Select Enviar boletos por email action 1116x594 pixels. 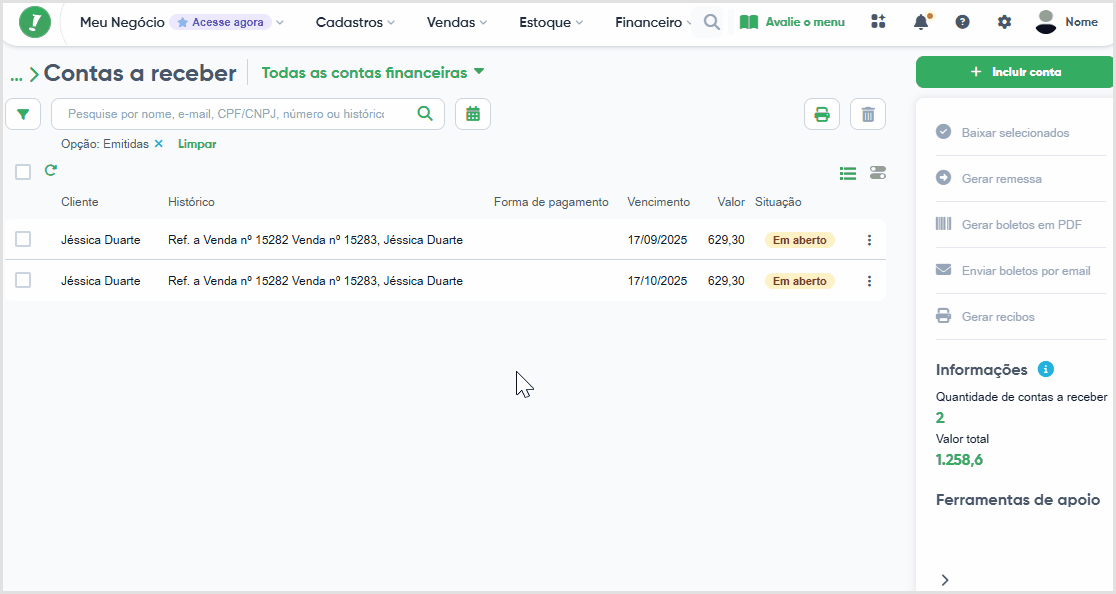pos(1026,270)
